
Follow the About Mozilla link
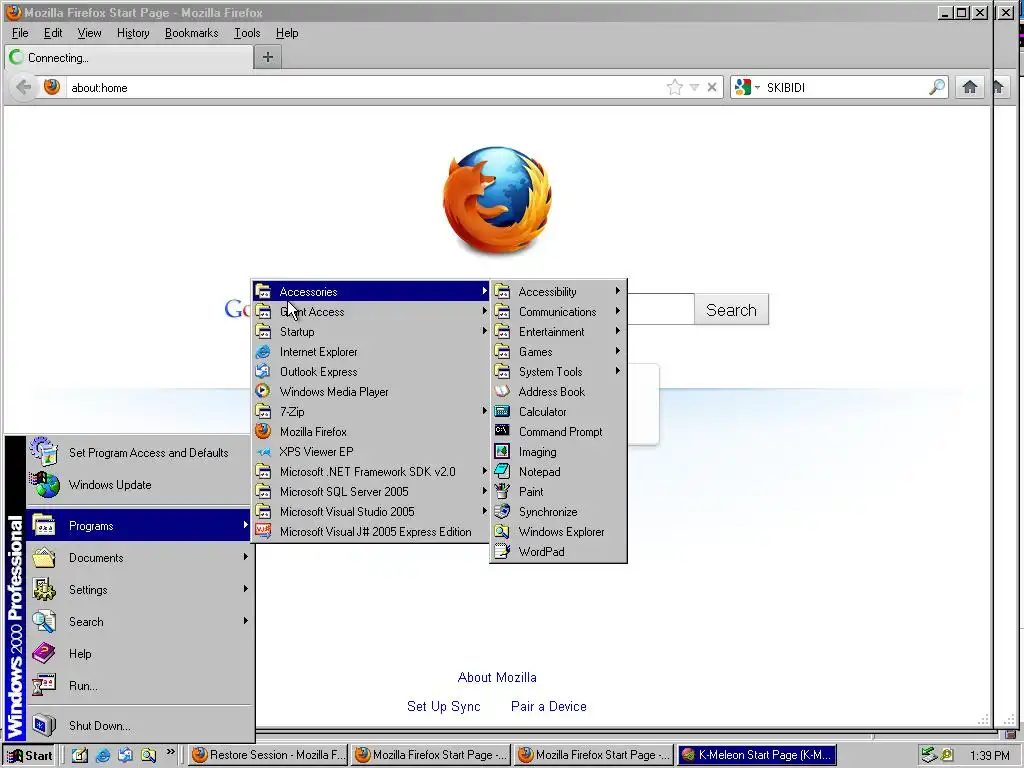tap(497, 678)
